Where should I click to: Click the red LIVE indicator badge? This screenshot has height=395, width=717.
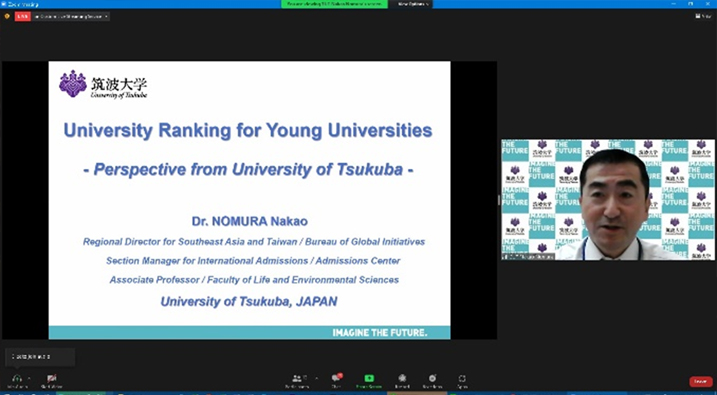(22, 16)
